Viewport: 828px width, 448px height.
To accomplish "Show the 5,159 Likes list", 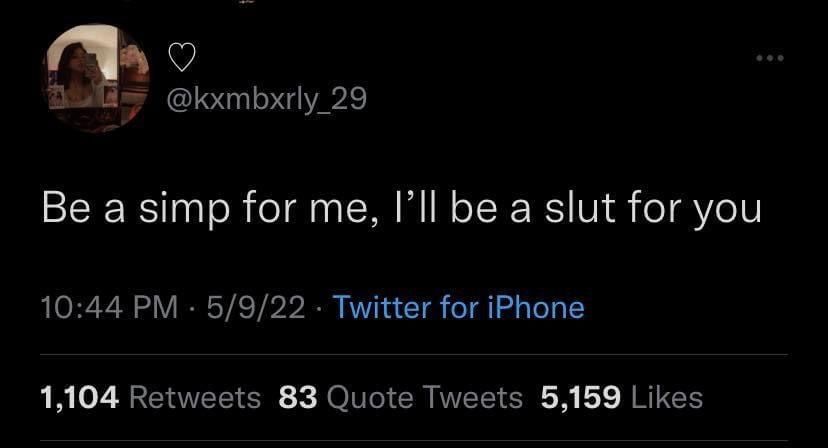I will (622, 397).
